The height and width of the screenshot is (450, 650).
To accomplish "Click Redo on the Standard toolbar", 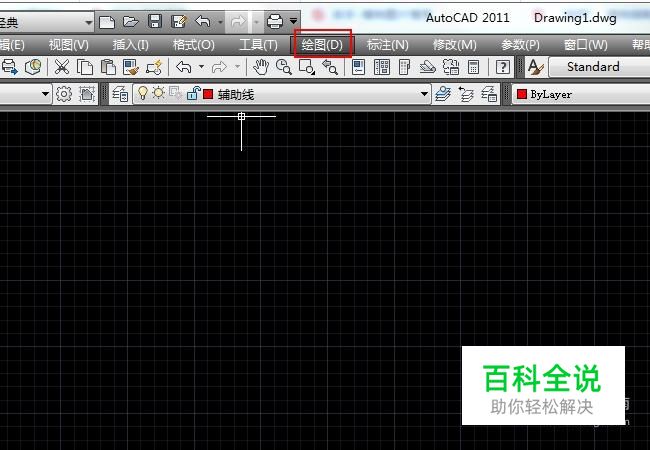I will (x=219, y=67).
